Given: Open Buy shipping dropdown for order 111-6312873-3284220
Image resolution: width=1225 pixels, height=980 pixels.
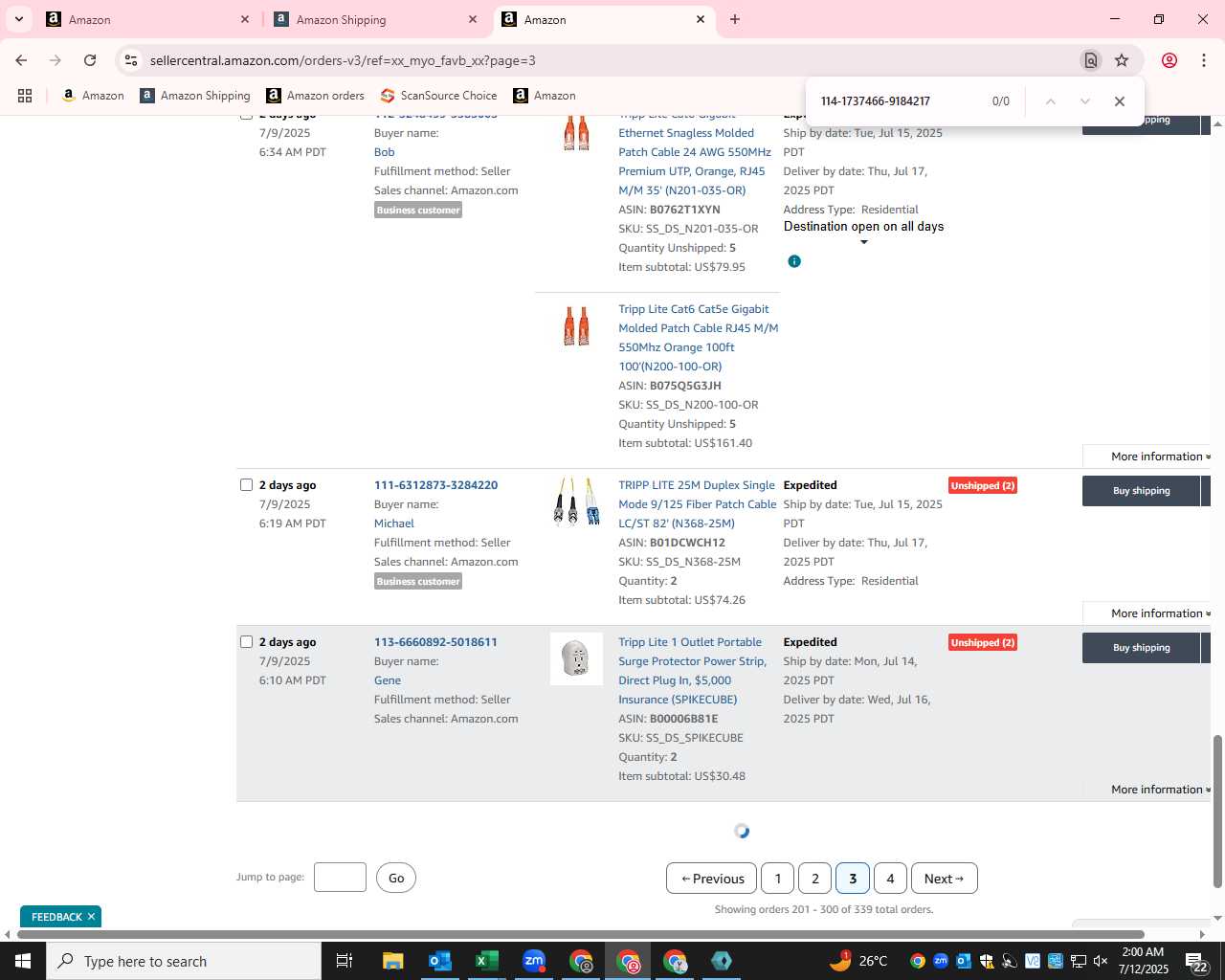Looking at the screenshot, I should (1206, 491).
